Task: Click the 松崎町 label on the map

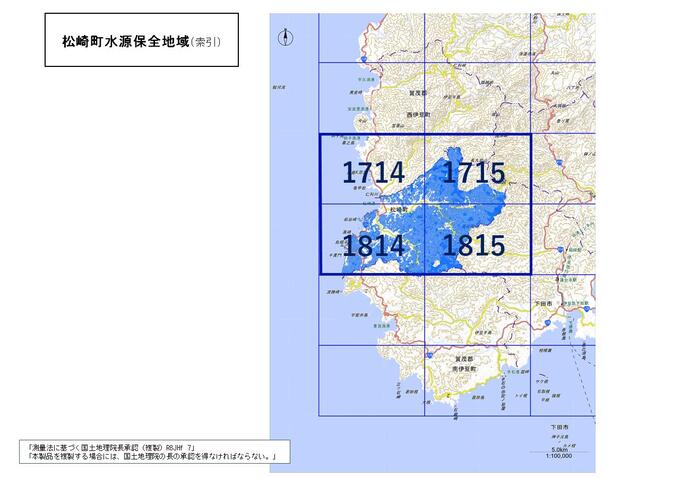Action: 399,210
